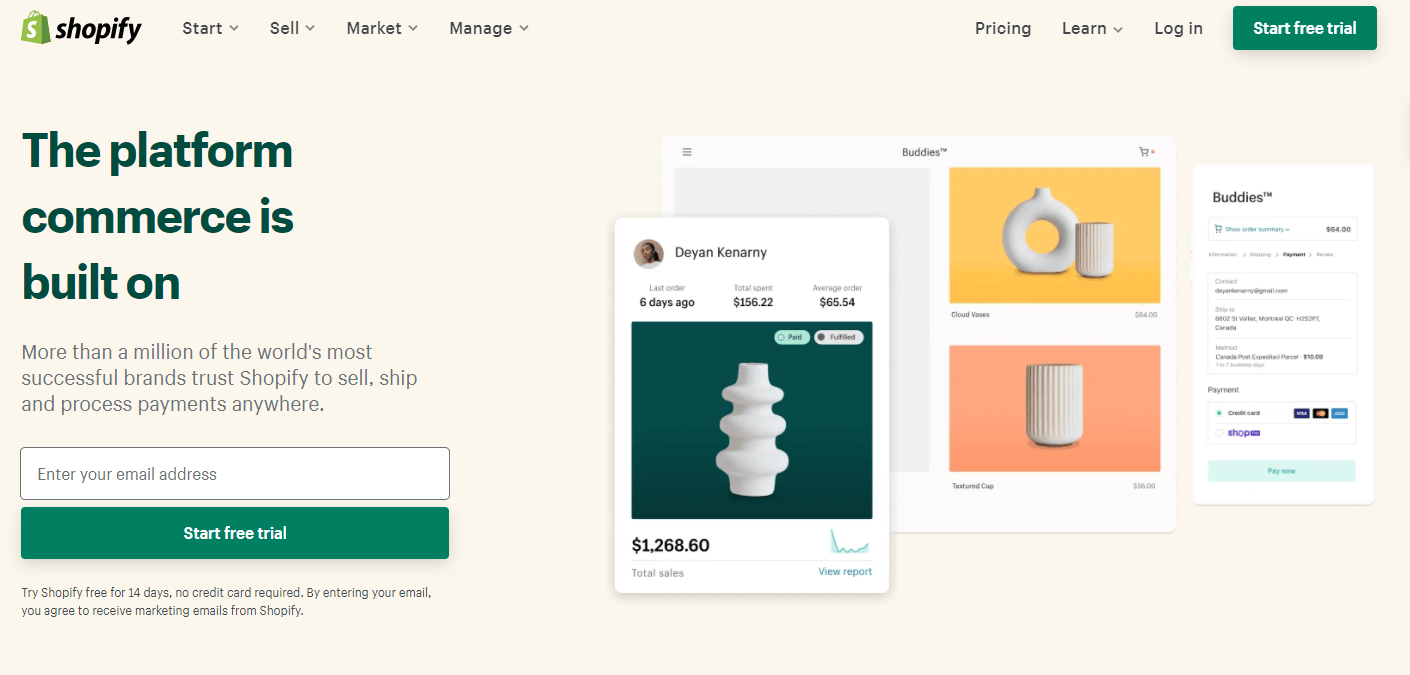Click the Mastercard icon next to Credit card
This screenshot has height=675, width=1410.
(x=1320, y=413)
